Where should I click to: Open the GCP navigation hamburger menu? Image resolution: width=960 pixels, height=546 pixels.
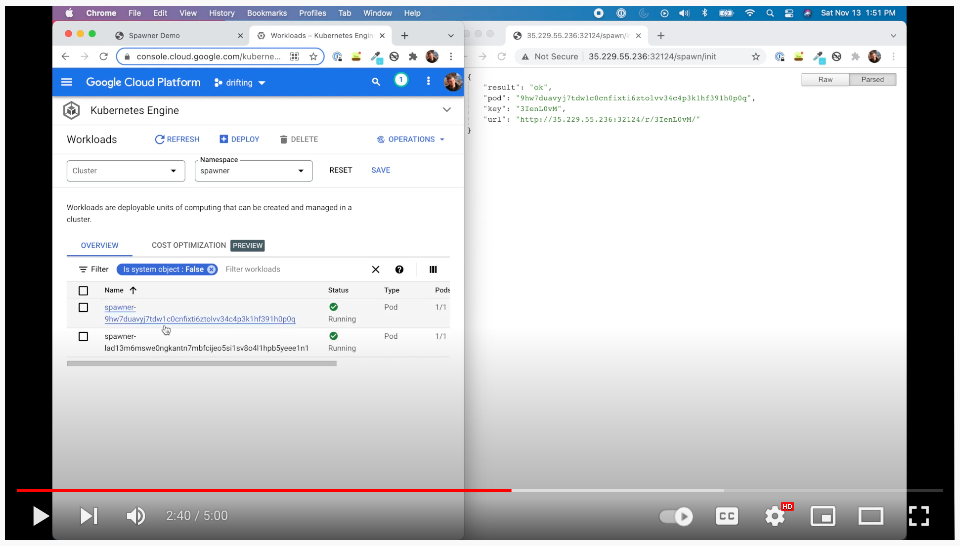pyautogui.click(x=67, y=82)
